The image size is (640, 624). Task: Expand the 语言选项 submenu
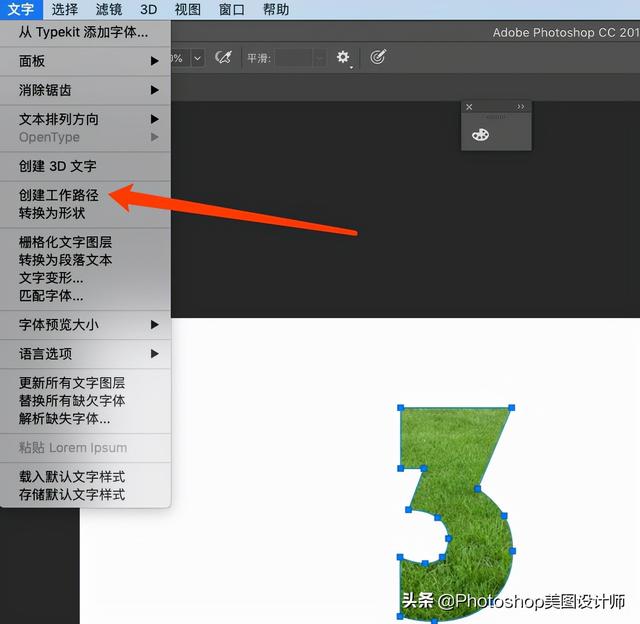85,354
